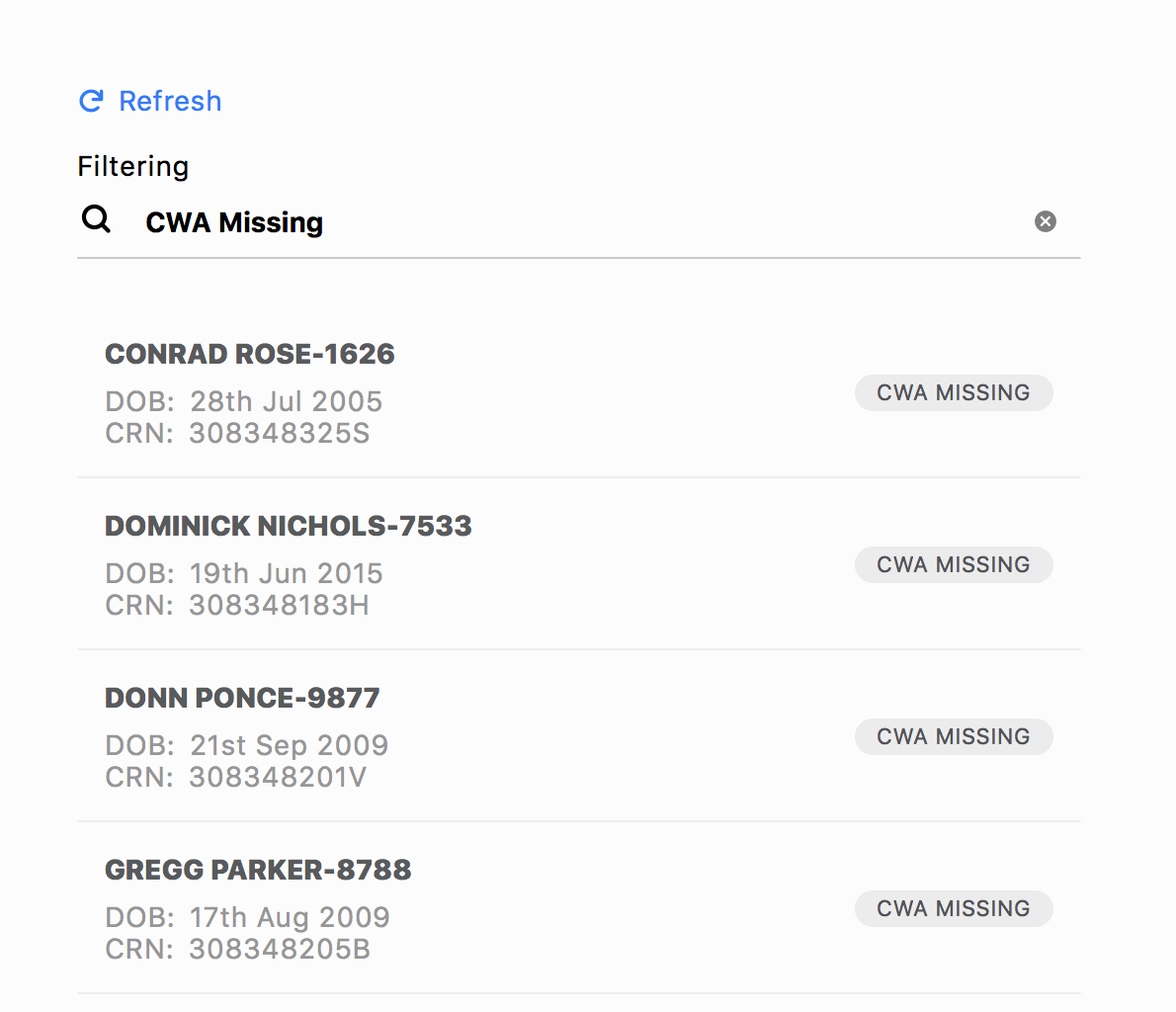Click the Filtering label
The image size is (1176, 1012).
[133, 167]
